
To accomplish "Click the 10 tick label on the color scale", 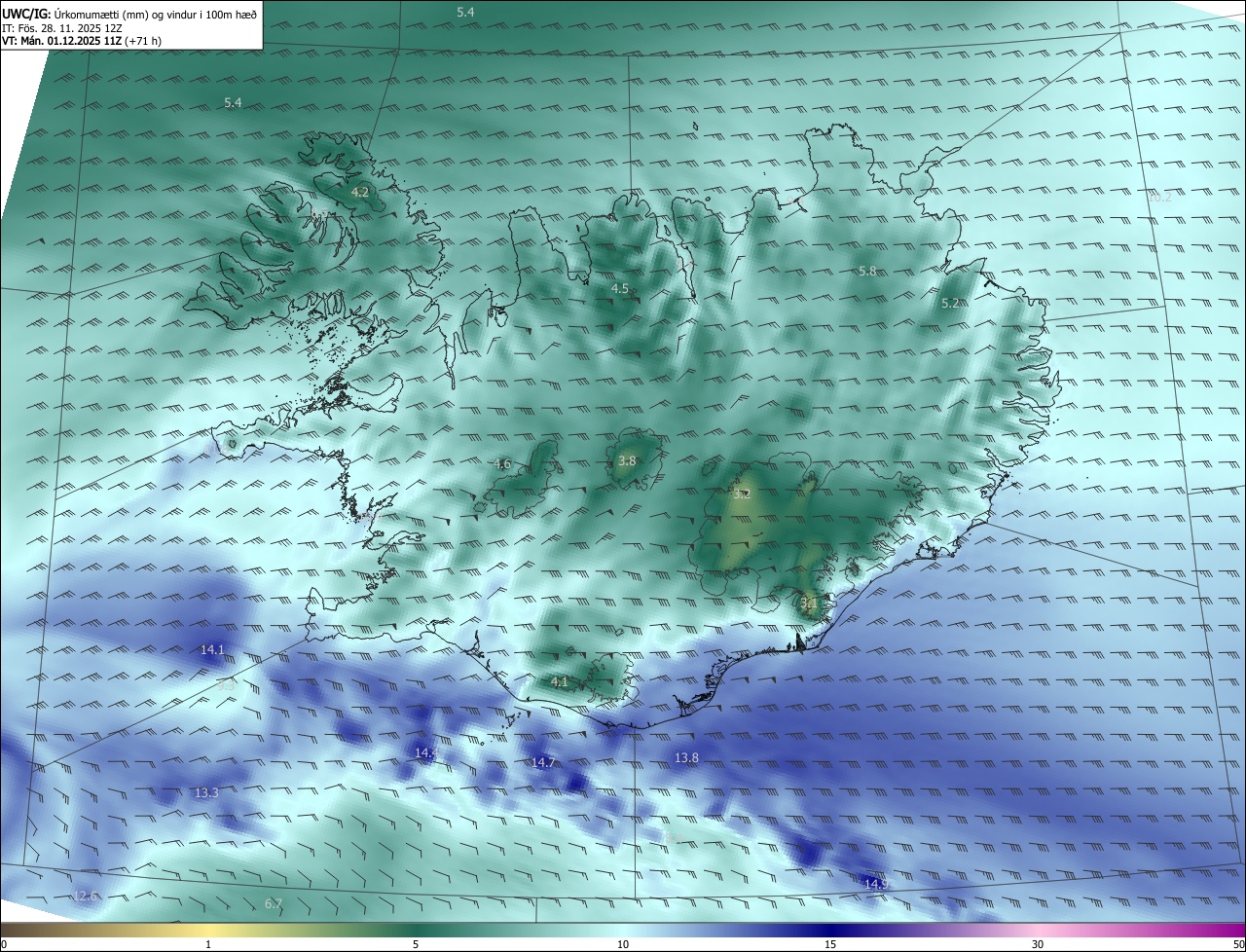I will [623, 945].
